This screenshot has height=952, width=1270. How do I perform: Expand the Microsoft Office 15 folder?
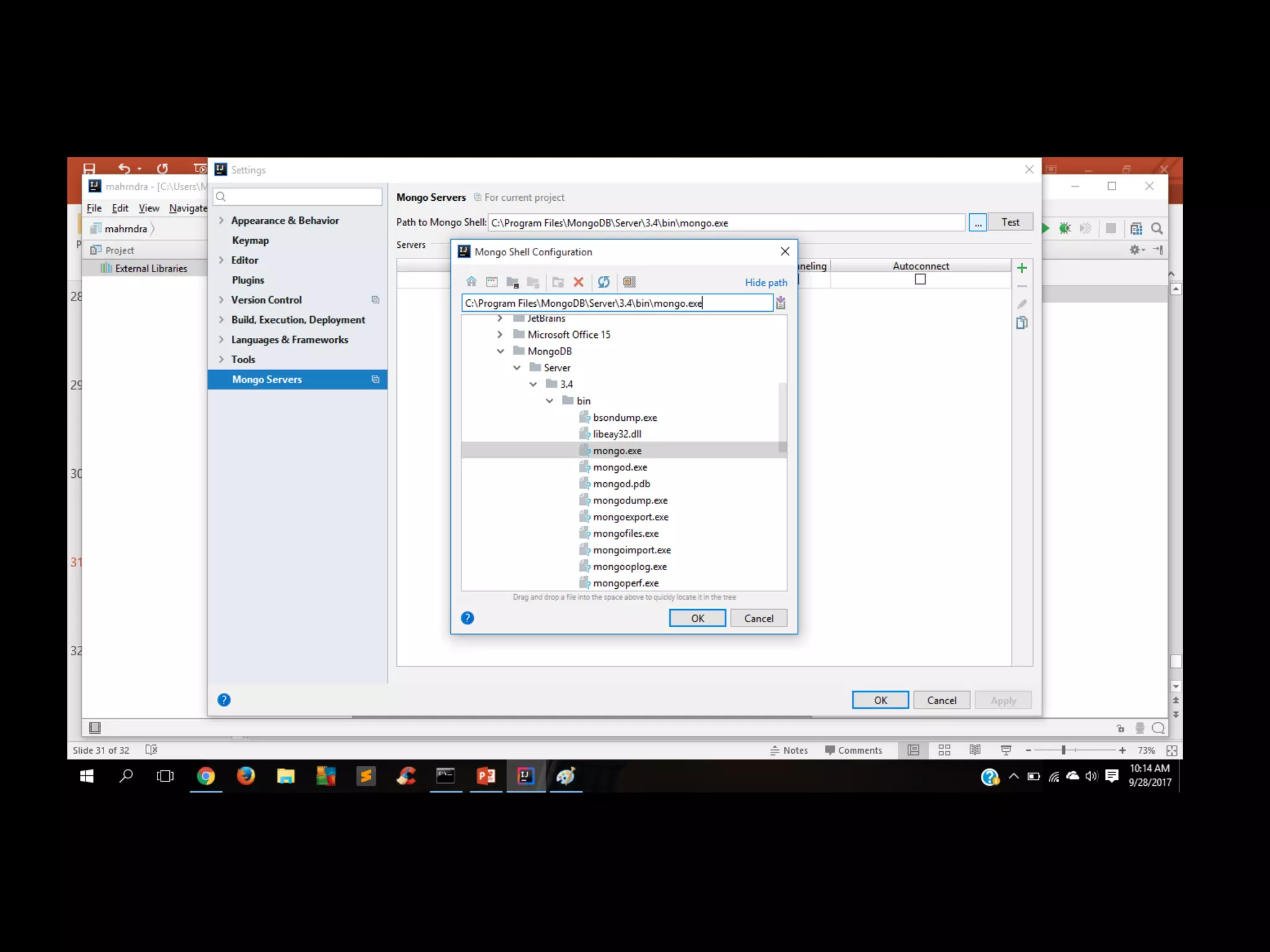coord(500,335)
